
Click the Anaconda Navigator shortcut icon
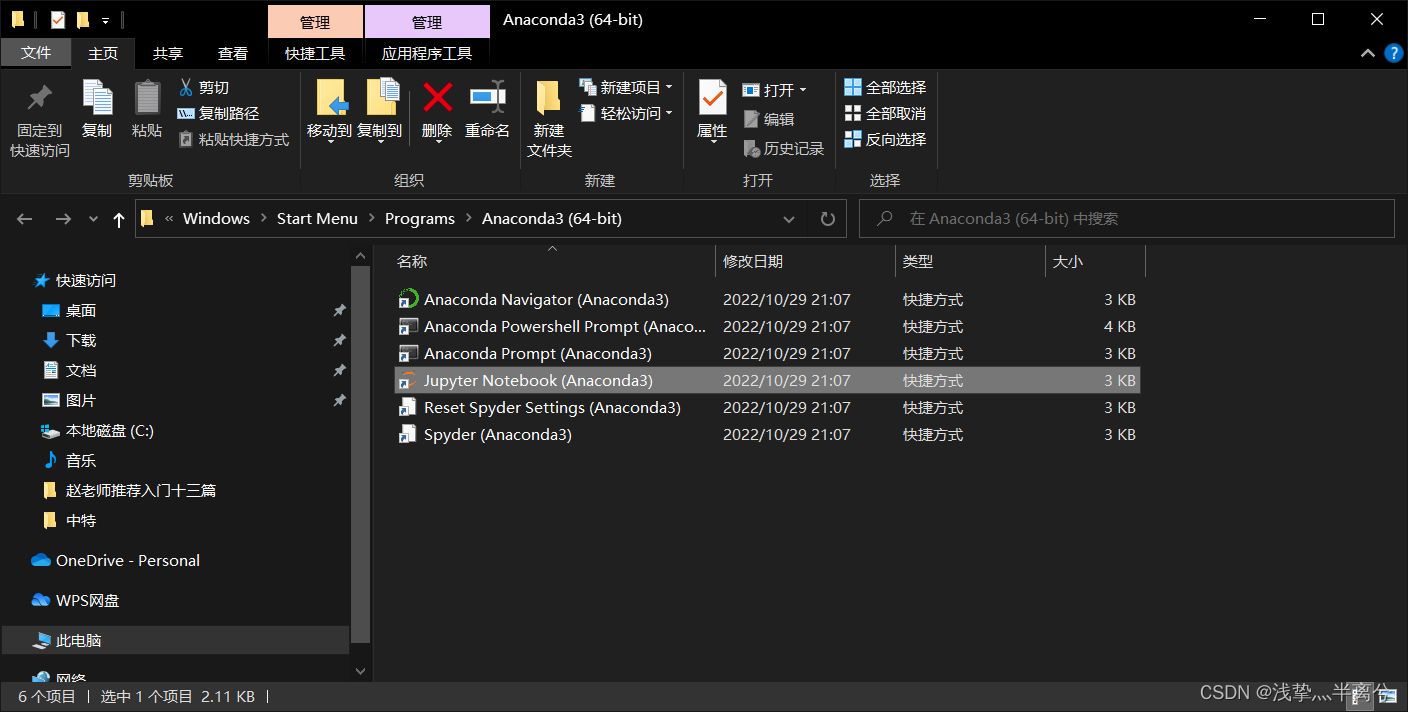(x=407, y=299)
